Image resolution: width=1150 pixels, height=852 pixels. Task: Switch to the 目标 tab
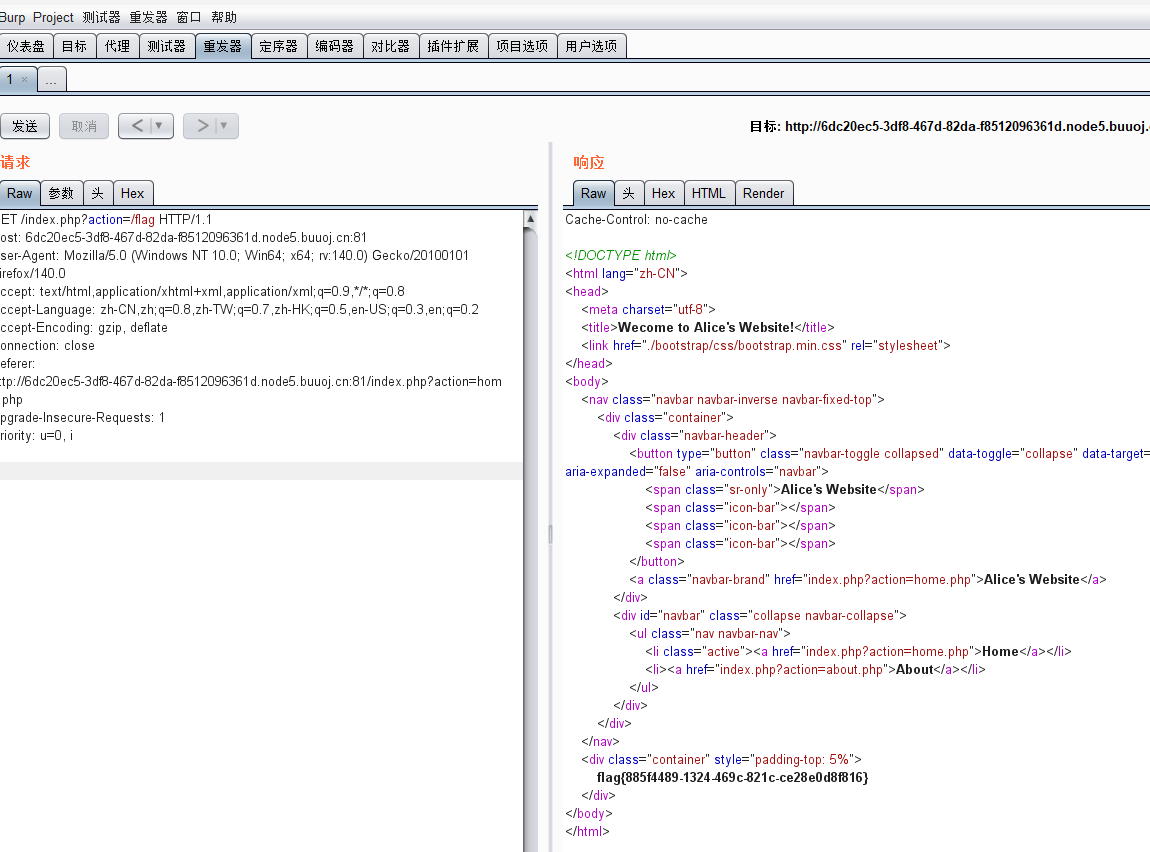point(74,46)
